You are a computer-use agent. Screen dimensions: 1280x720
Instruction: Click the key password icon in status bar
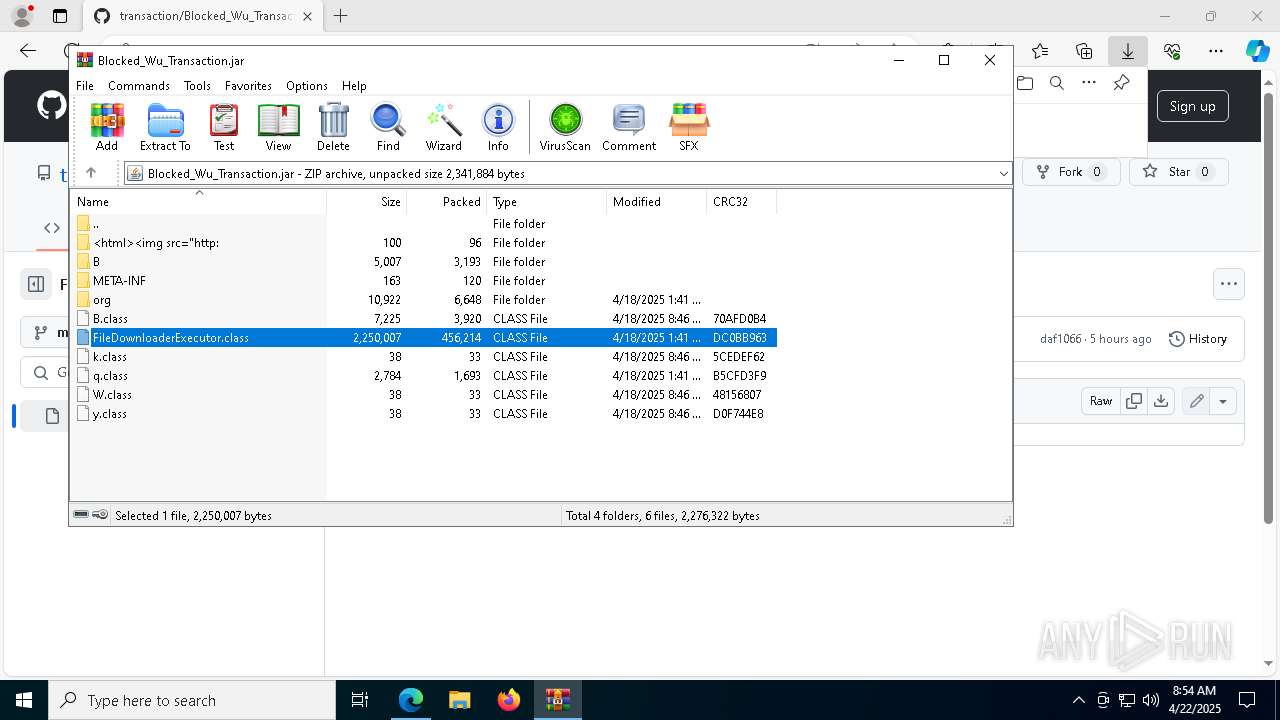[x=100, y=515]
